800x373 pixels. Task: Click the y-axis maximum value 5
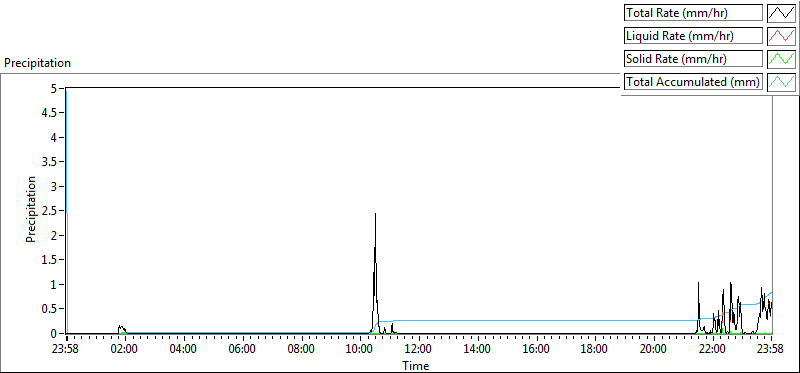click(x=53, y=88)
